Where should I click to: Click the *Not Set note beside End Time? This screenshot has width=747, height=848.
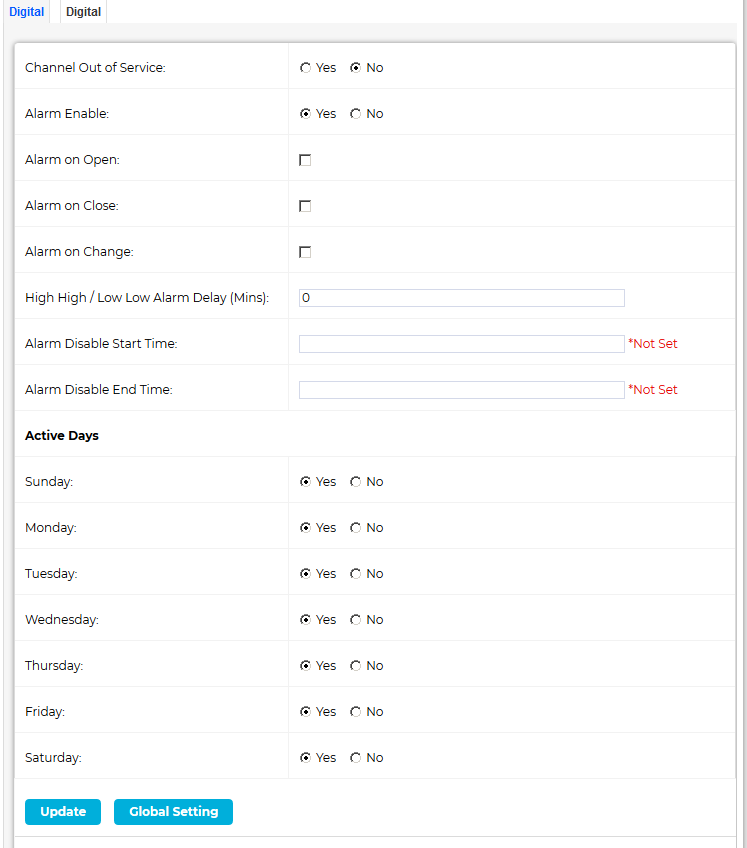click(653, 389)
